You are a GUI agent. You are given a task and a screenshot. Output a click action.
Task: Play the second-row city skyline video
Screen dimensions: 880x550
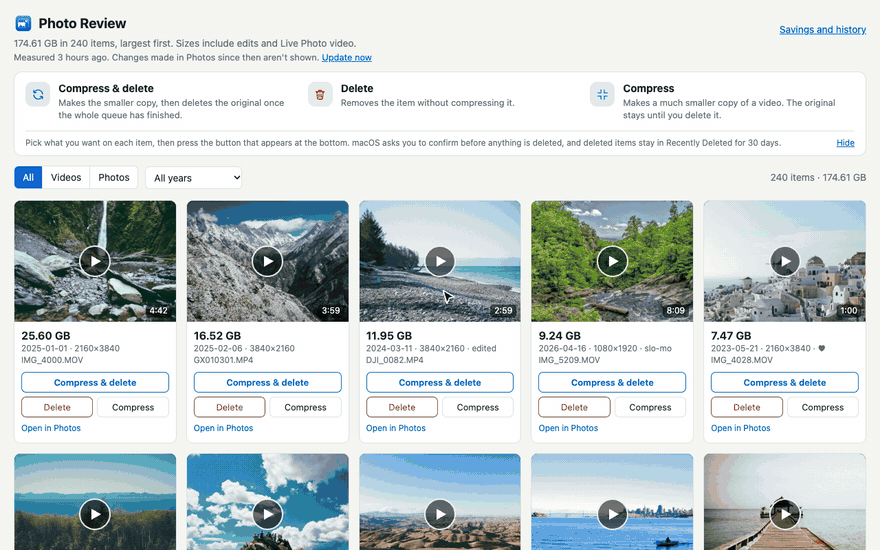612,514
